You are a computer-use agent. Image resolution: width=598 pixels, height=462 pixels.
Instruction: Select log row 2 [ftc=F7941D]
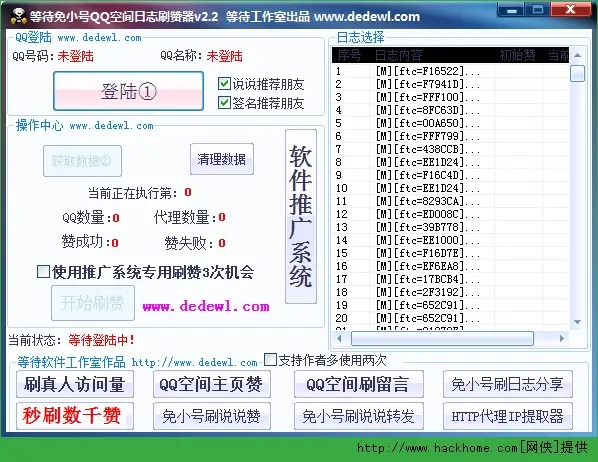pyautogui.click(x=451, y=84)
